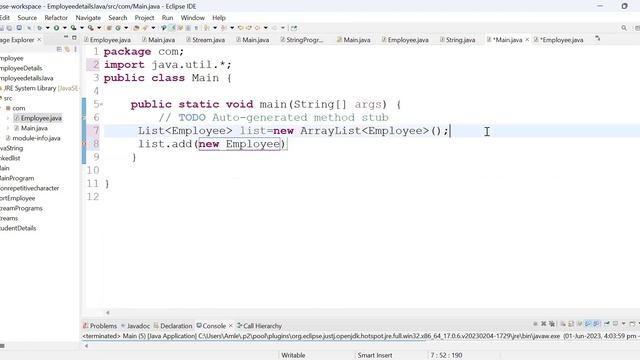Open Package Explorer view menu (three dots)
Image resolution: width=640 pixels, height=360 pixels.
pos(76,49)
